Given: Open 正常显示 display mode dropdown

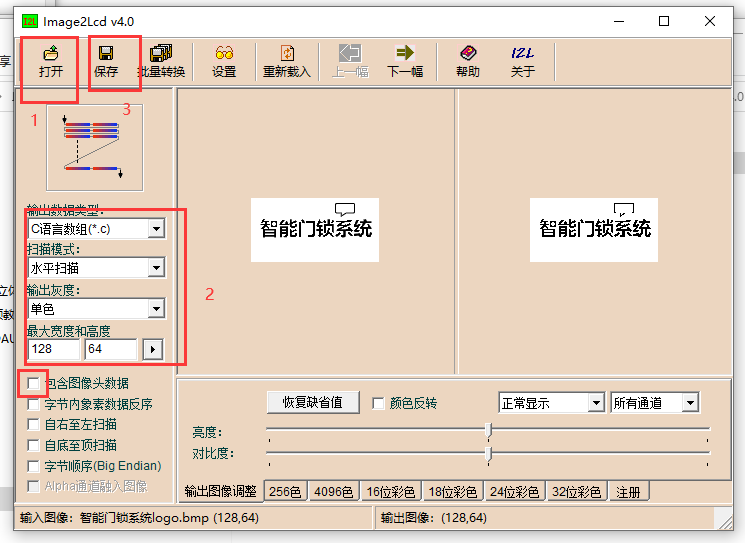Looking at the screenshot, I should pos(595,403).
